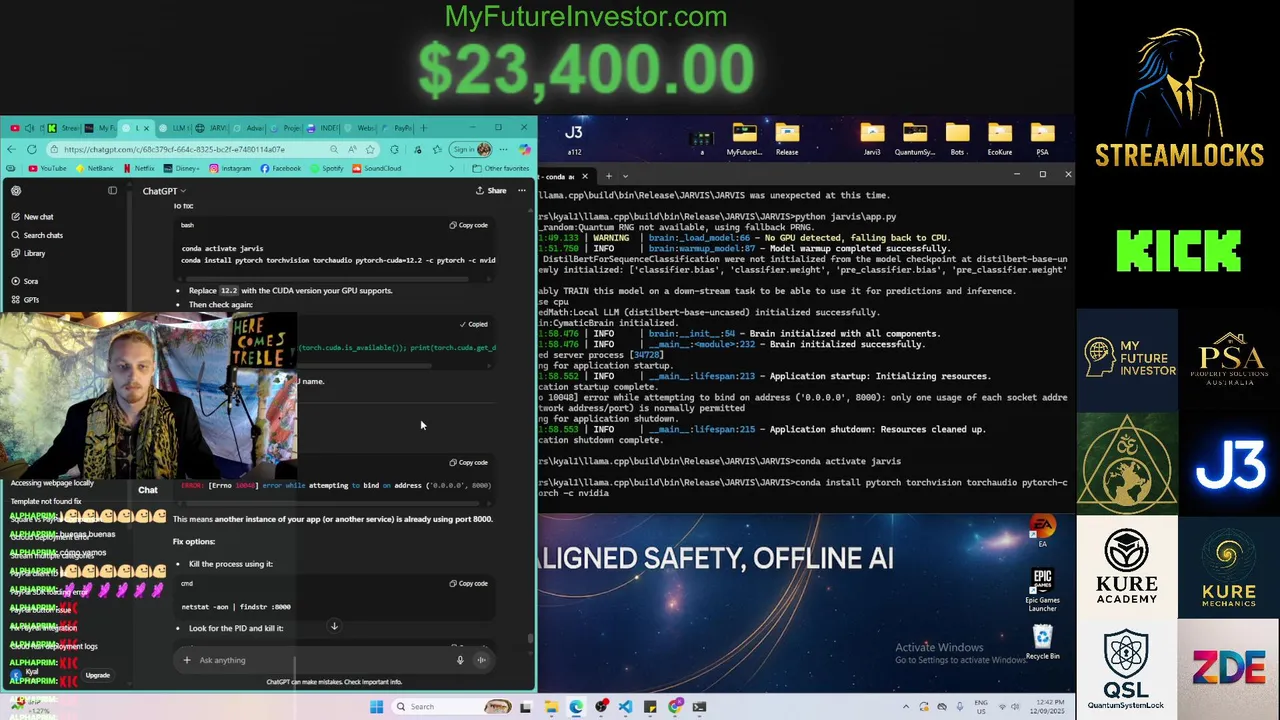
Task: Switch to the JARVIS browser tab
Action: (x=210, y=128)
